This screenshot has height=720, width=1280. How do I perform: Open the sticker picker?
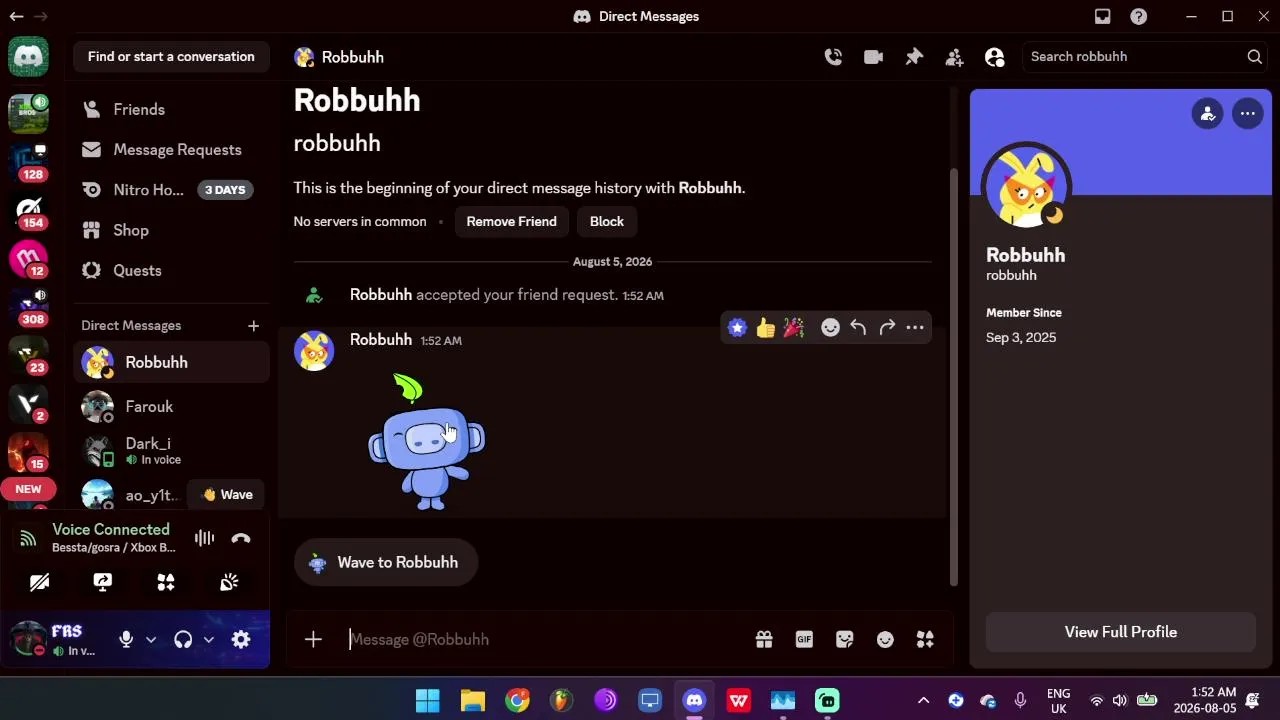[x=845, y=639]
